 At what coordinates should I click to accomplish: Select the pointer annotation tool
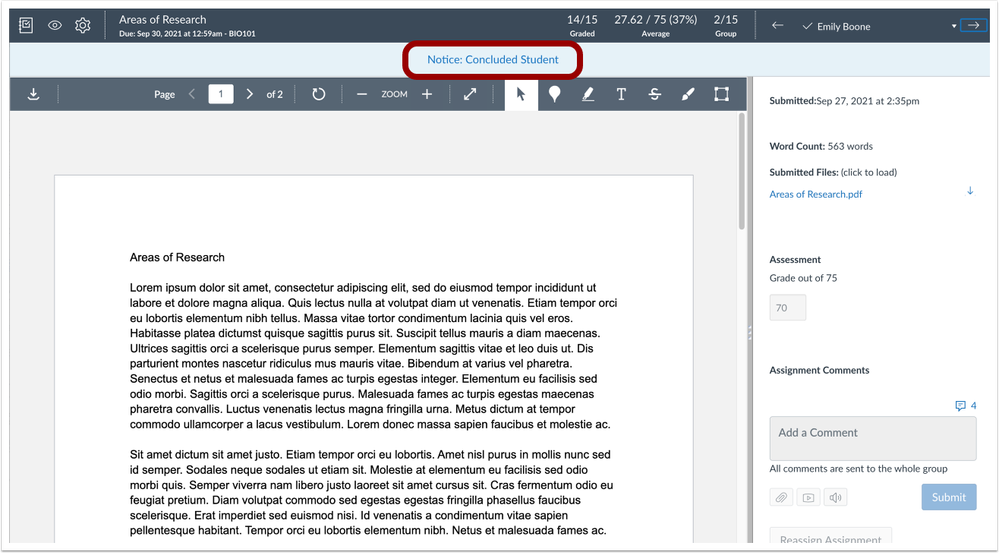521,94
